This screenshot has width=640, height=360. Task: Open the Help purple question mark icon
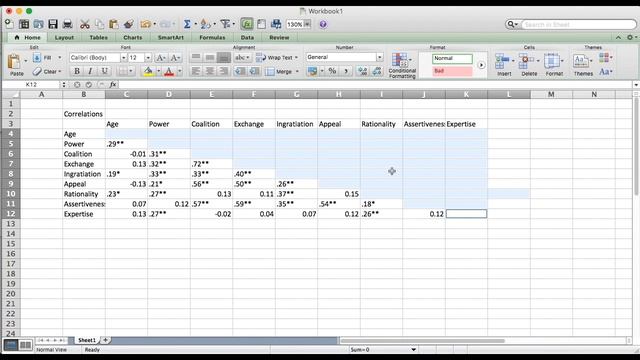[x=323, y=24]
